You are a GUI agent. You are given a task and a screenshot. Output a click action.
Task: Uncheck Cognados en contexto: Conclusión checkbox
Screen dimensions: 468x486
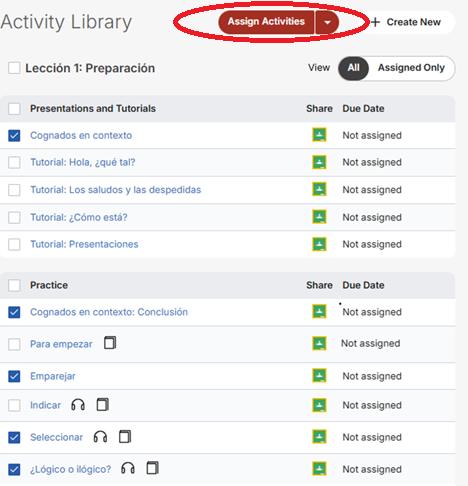tap(14, 312)
